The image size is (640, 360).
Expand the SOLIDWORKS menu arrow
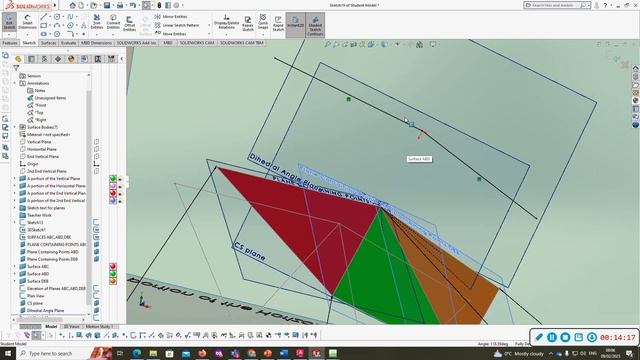coord(55,5)
